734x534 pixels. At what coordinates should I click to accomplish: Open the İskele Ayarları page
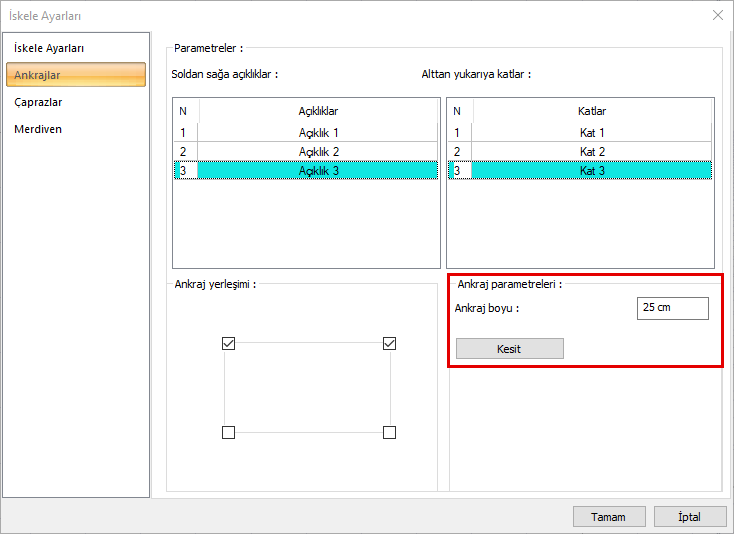[x=48, y=48]
